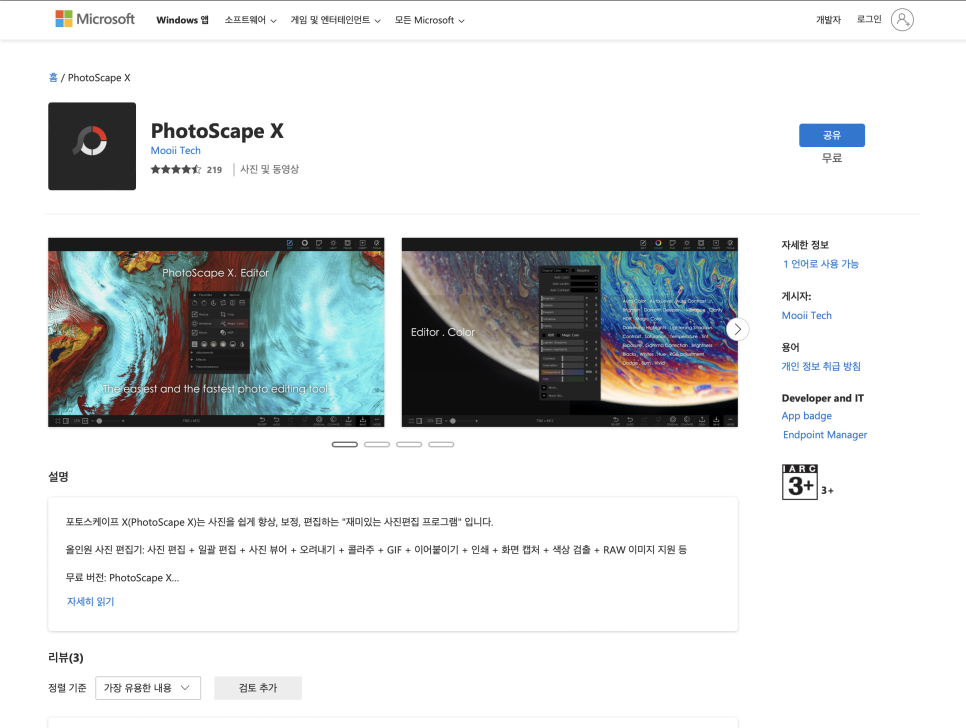Screen dimensions: 966x728
Task: Click the 설명 section heading
Action: click(x=59, y=477)
